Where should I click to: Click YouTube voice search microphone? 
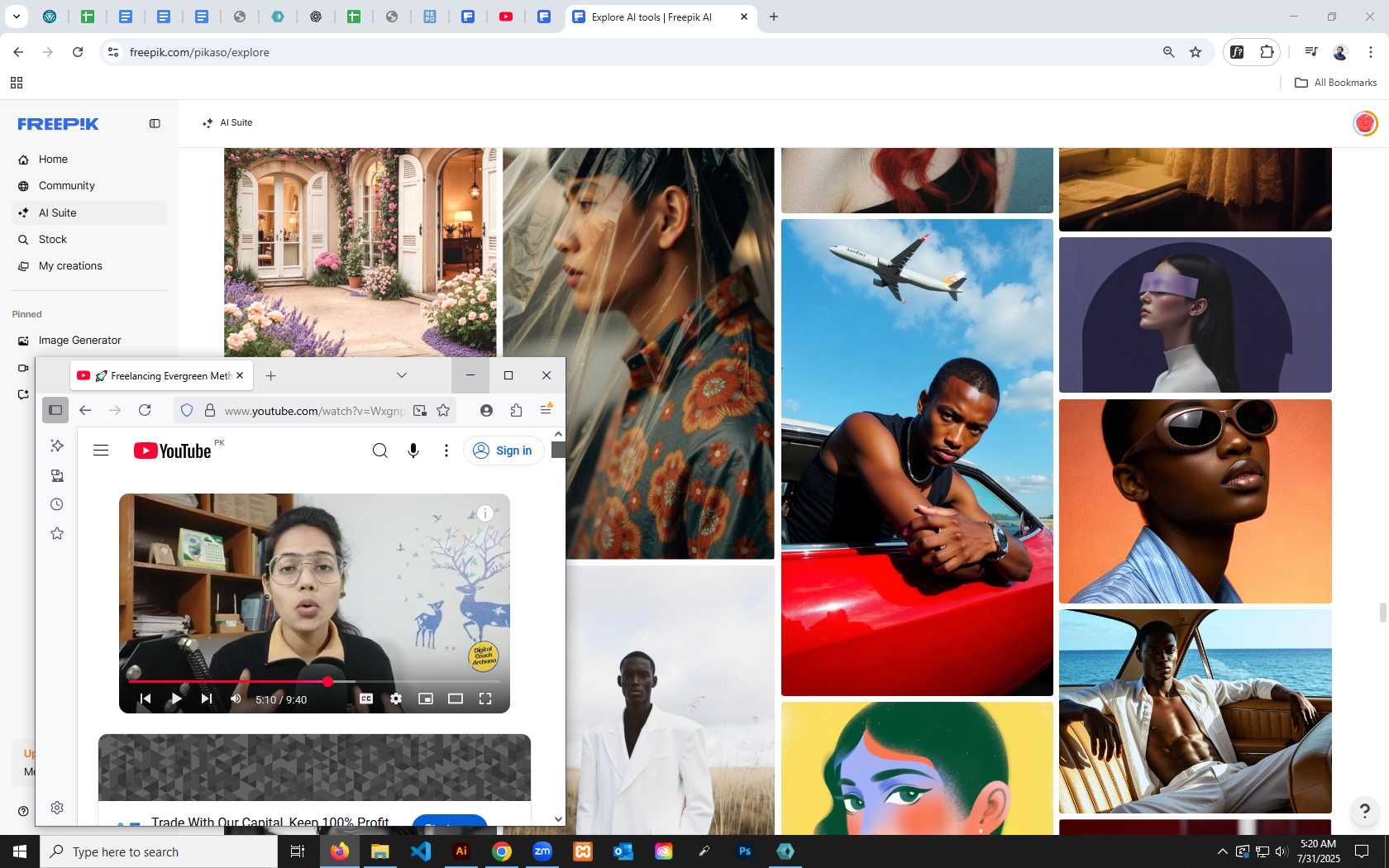pyautogui.click(x=413, y=451)
